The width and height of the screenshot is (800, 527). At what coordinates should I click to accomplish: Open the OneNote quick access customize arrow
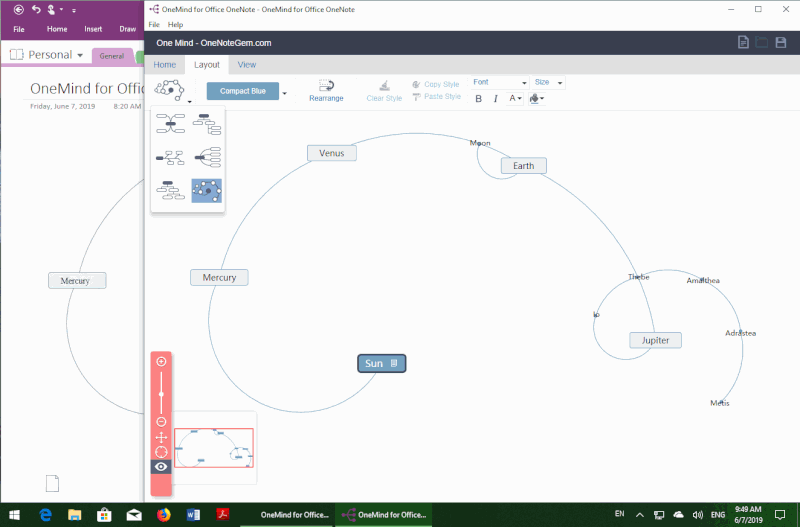pos(74,10)
